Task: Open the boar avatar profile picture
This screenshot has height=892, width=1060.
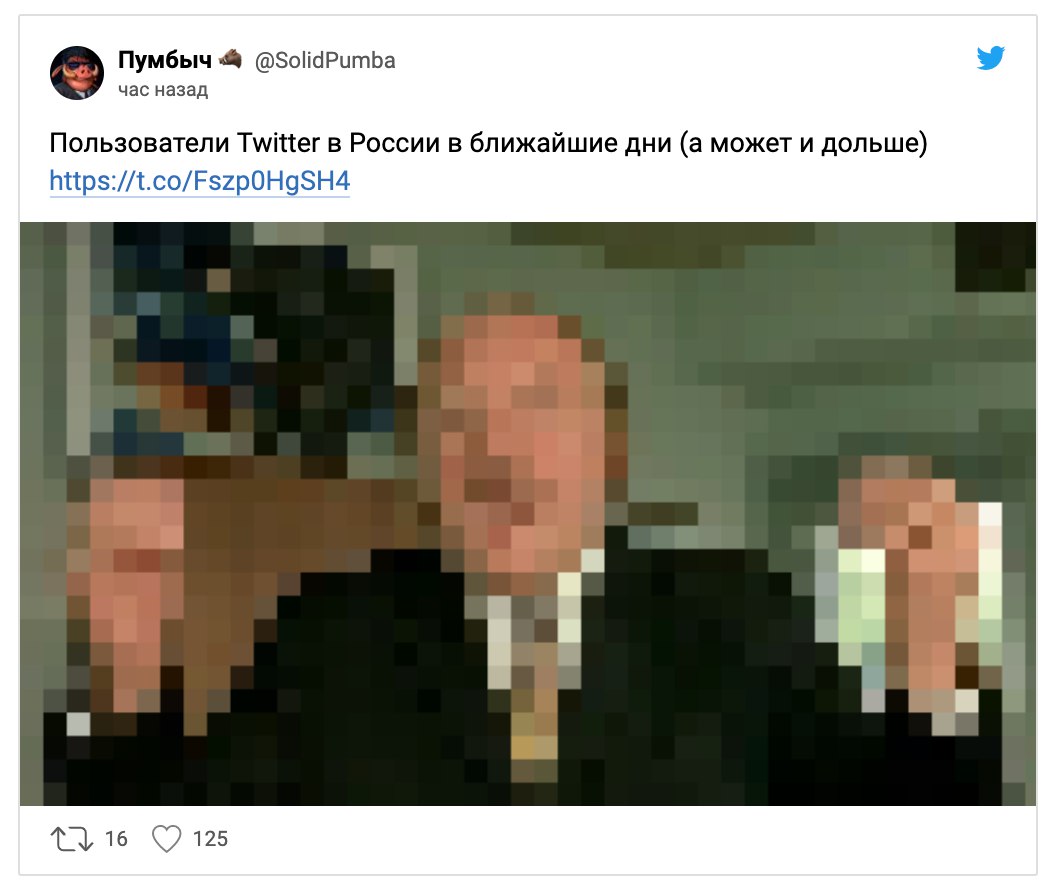Action: (77, 73)
